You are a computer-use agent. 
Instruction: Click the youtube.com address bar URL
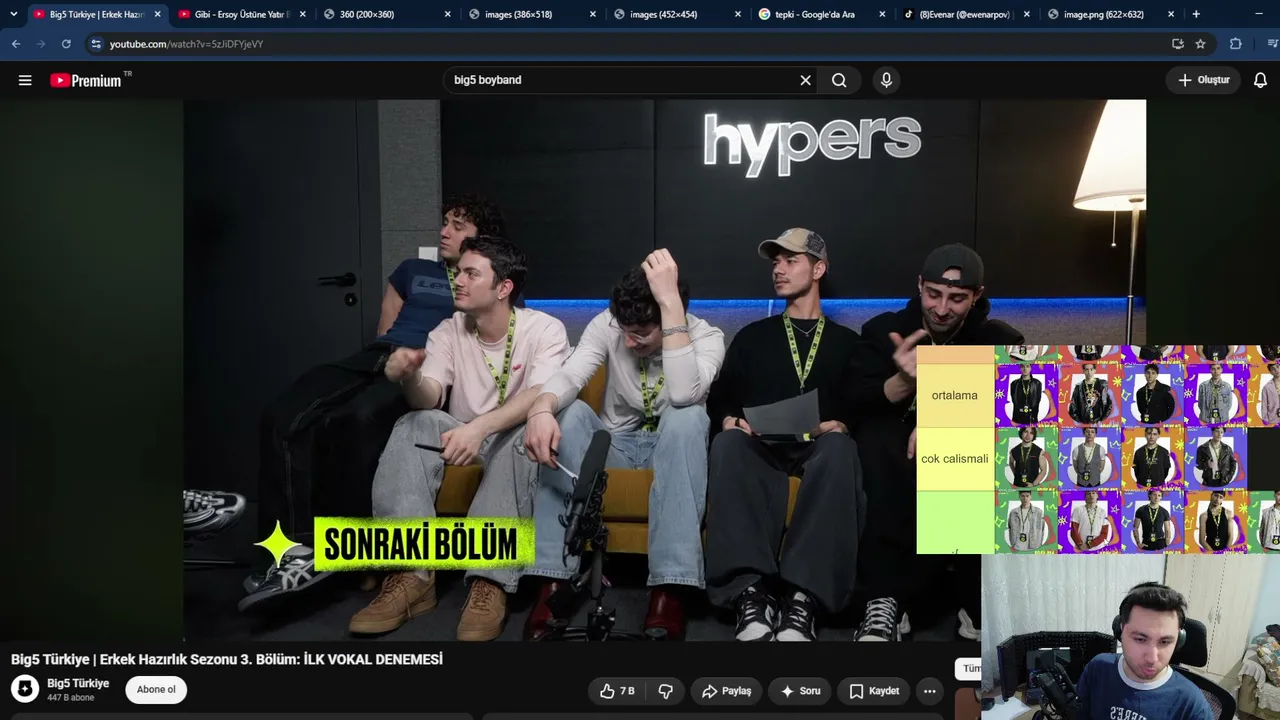pyautogui.click(x=186, y=44)
